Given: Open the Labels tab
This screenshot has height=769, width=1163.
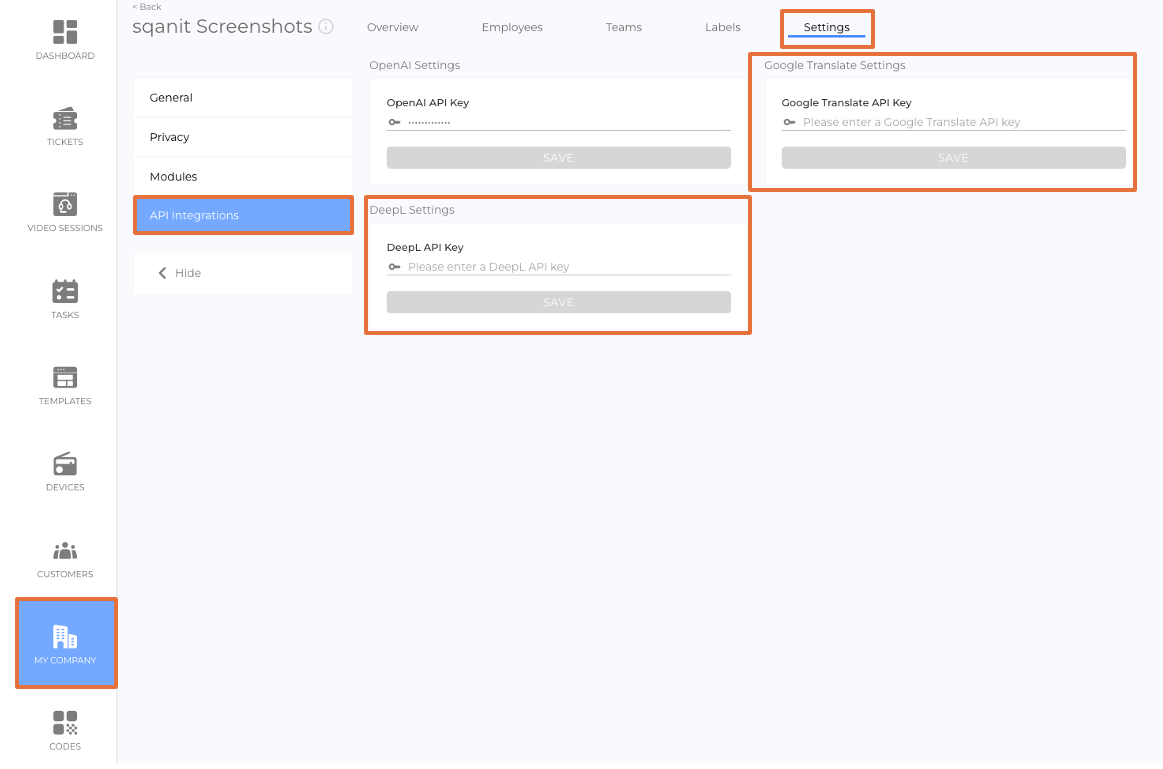Looking at the screenshot, I should coord(722,27).
